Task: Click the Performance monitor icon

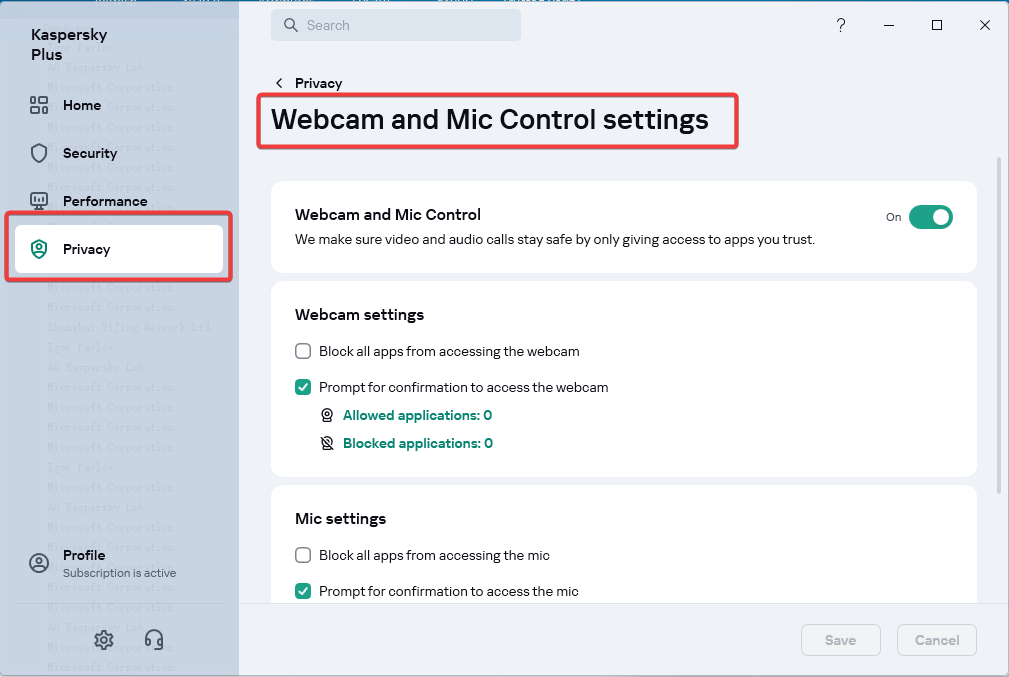Action: (39, 201)
